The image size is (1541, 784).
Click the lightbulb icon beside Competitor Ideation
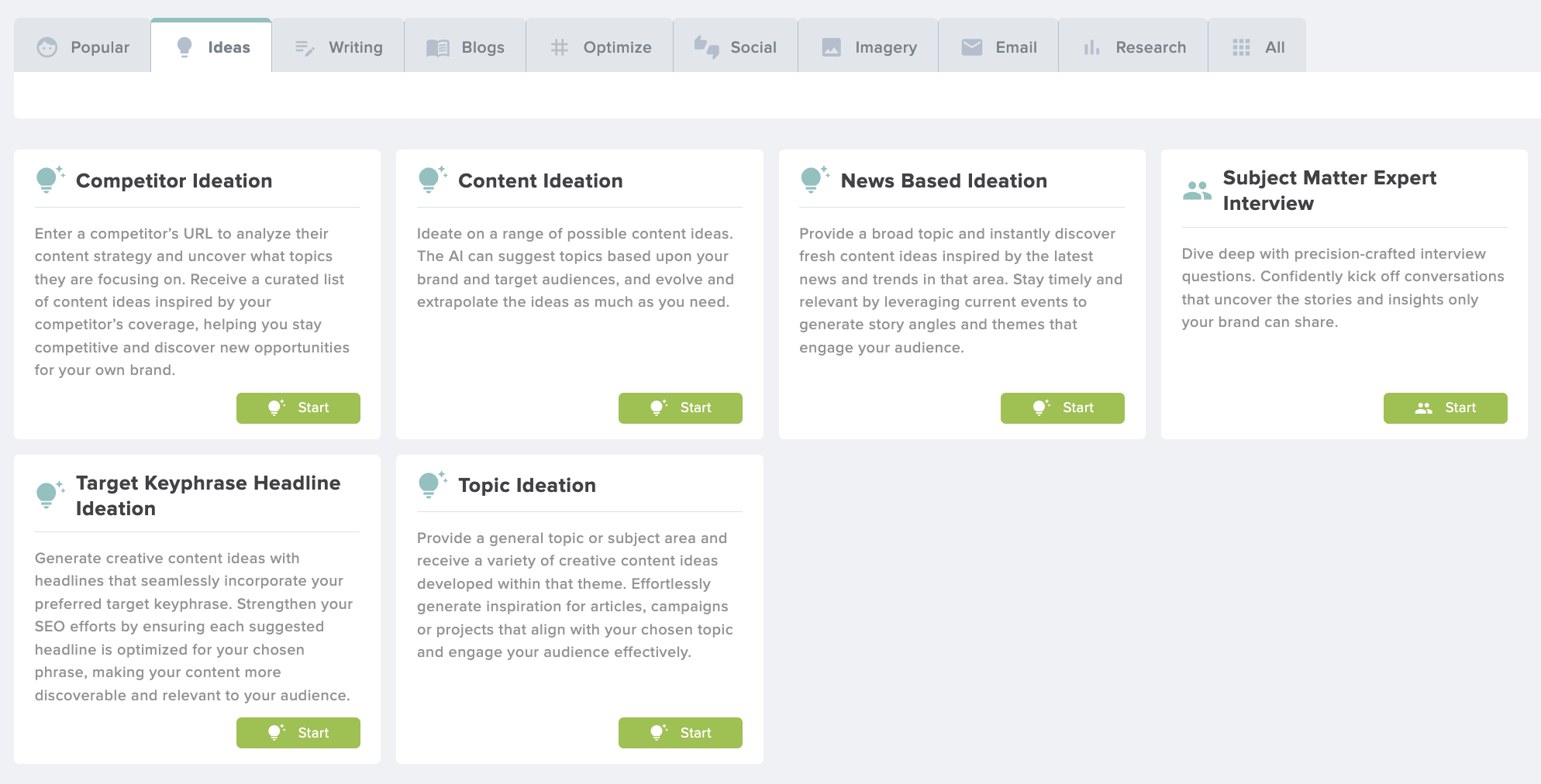[x=49, y=180]
